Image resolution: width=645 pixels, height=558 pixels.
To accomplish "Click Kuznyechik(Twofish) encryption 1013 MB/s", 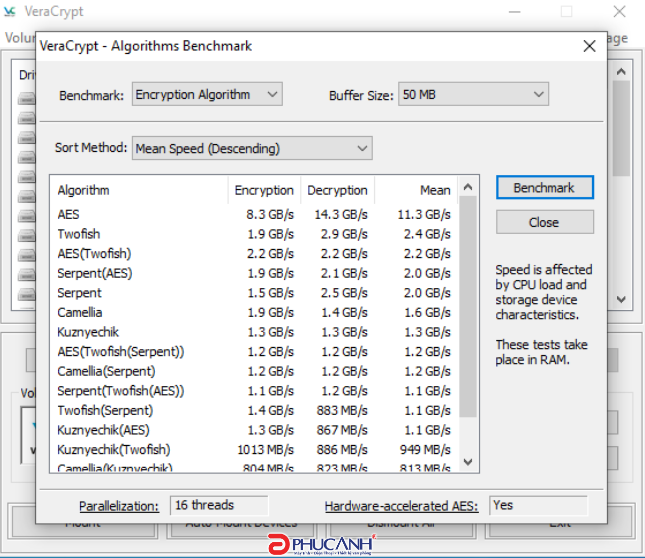I will 265,449.
